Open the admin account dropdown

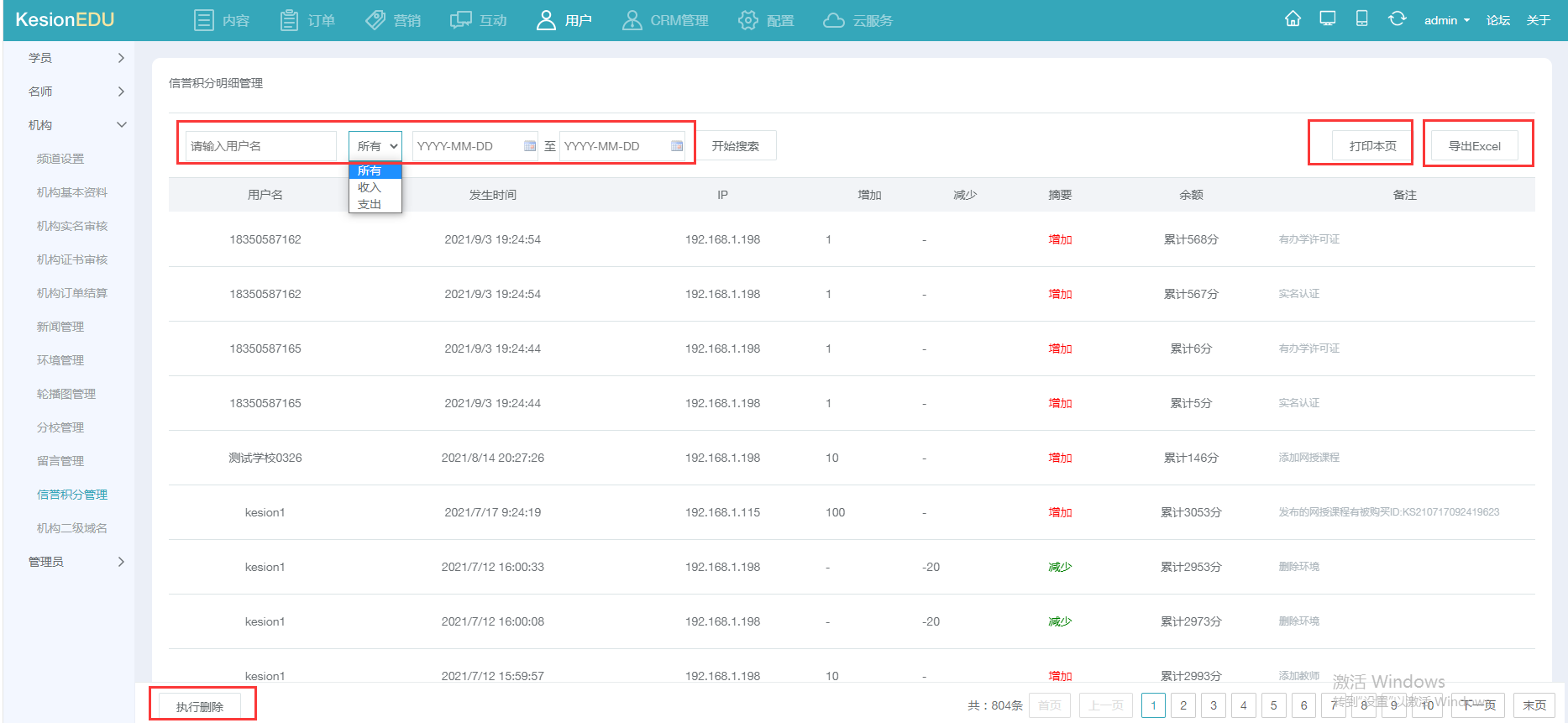coord(1446,20)
